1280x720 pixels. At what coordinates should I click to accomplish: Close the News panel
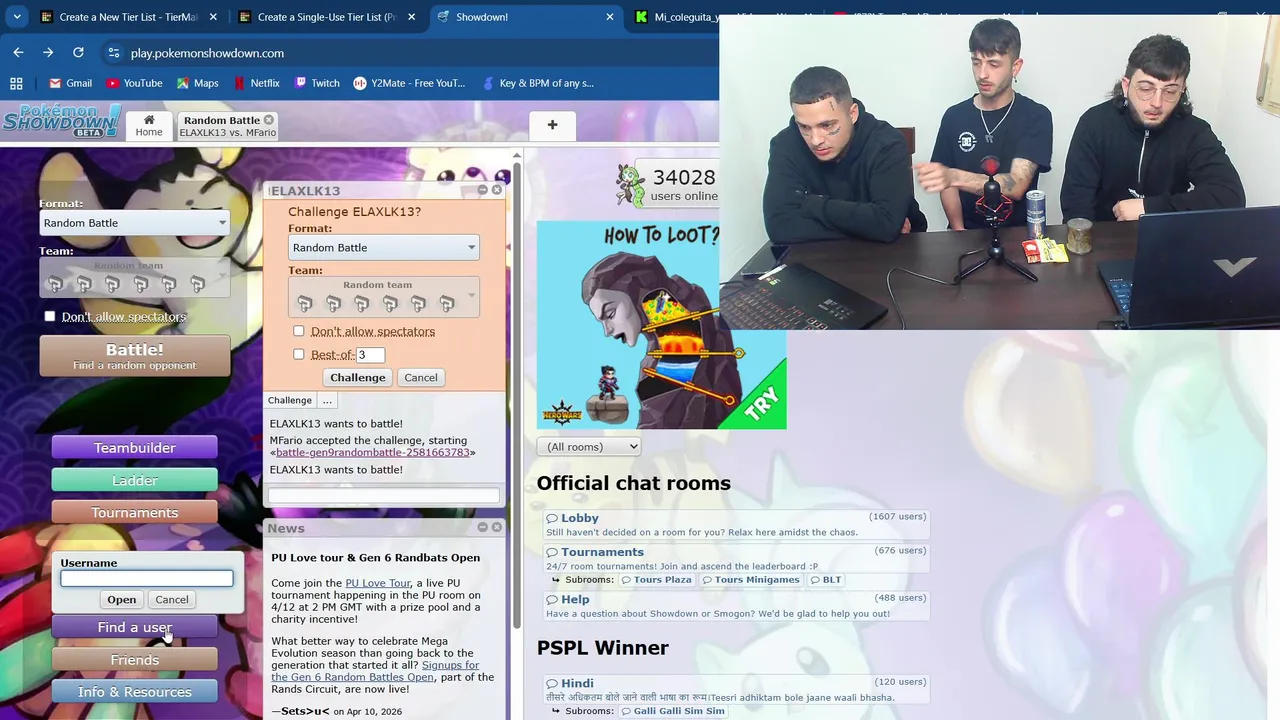[497, 527]
